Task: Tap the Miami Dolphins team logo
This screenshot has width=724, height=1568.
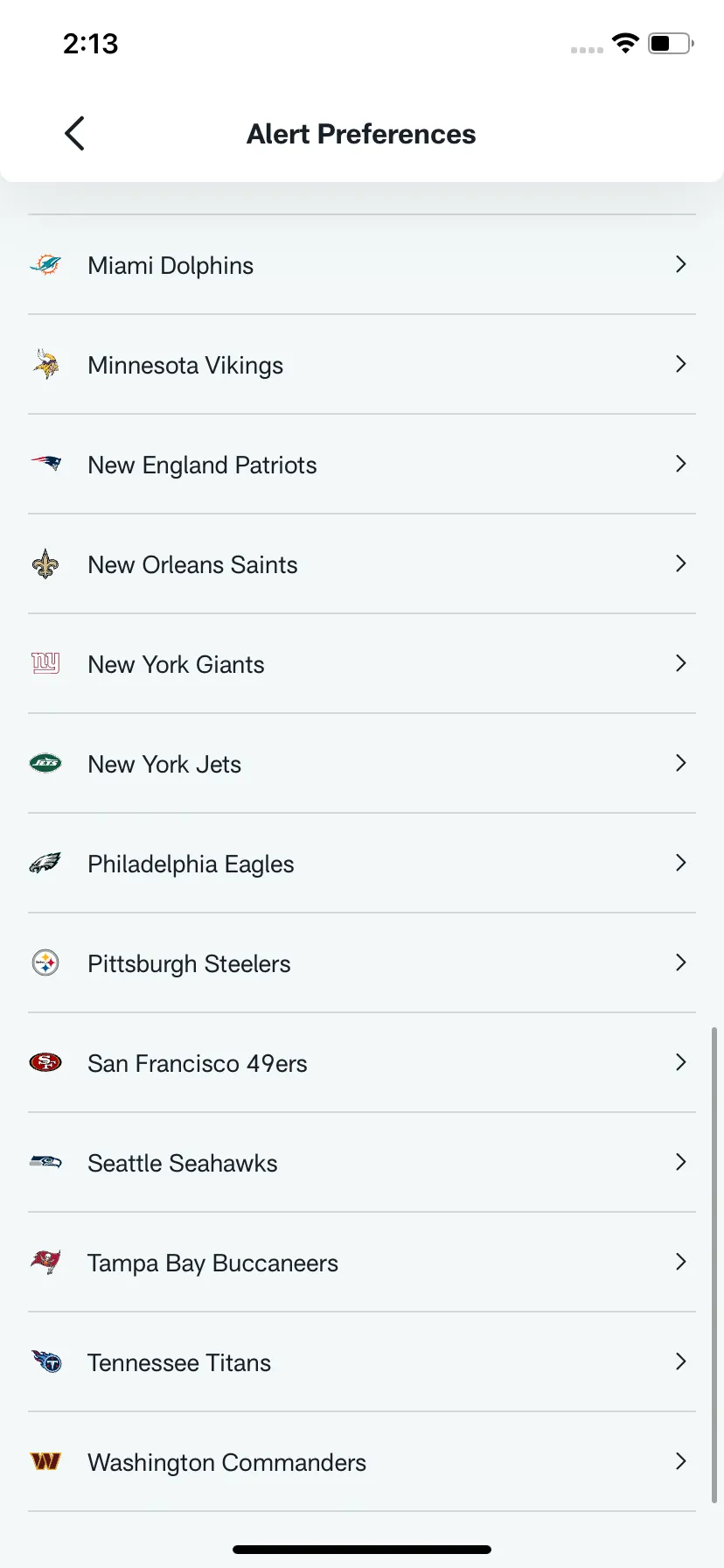Action: point(45,264)
